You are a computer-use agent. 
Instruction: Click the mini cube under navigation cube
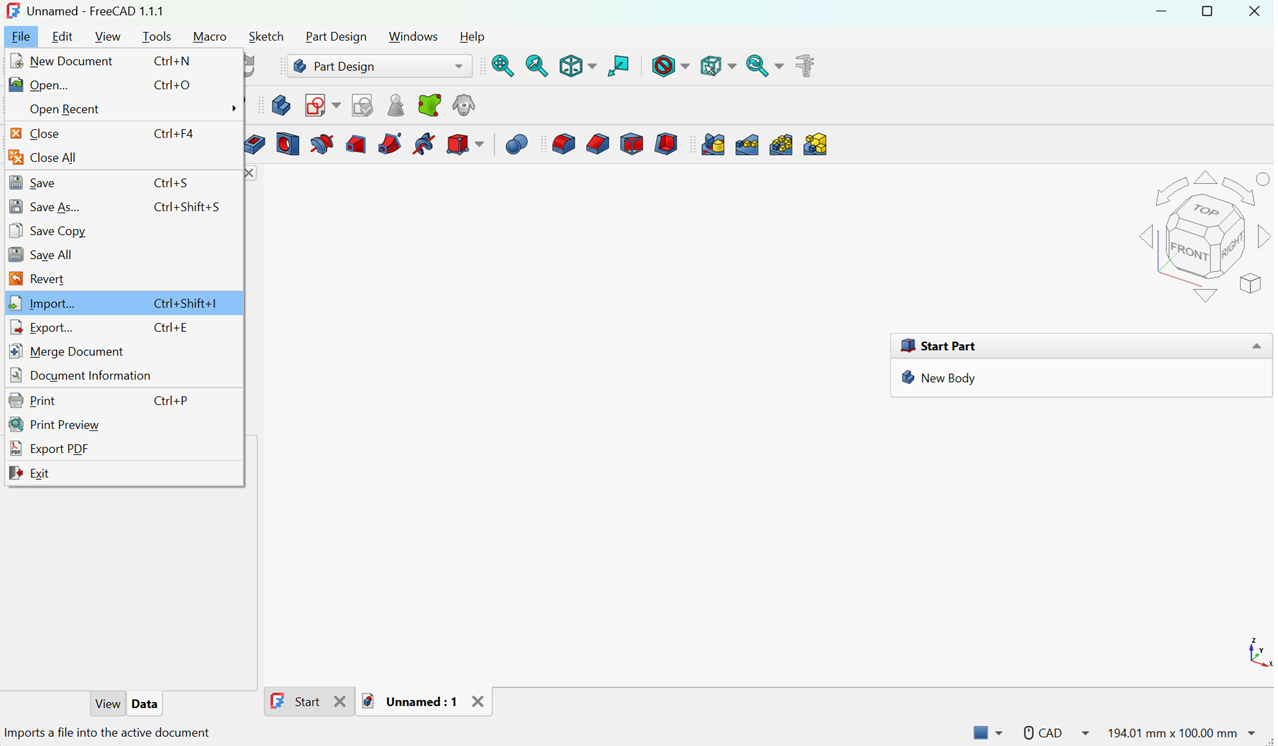pos(1250,284)
